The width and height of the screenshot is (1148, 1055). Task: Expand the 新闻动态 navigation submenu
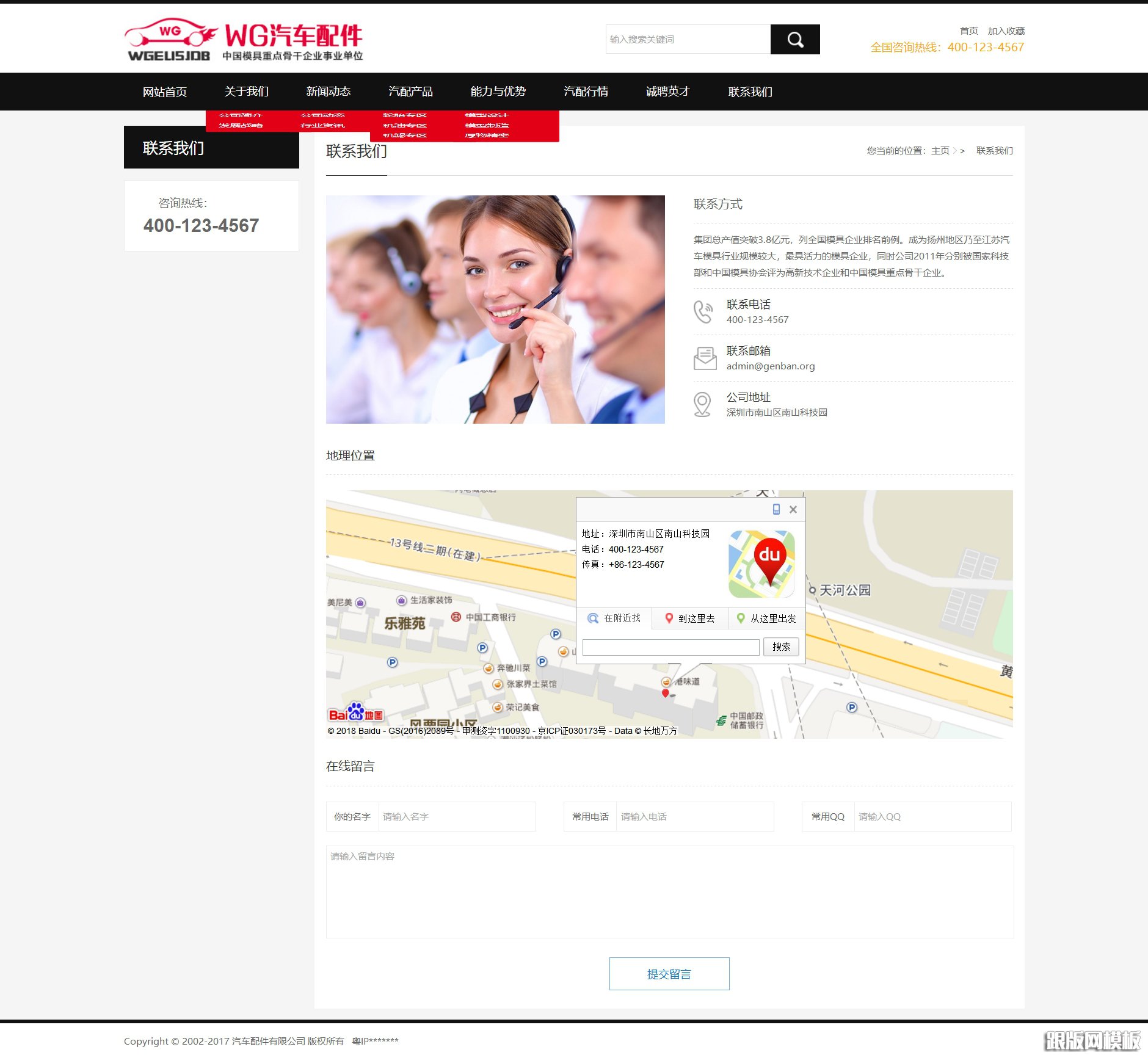click(x=328, y=92)
